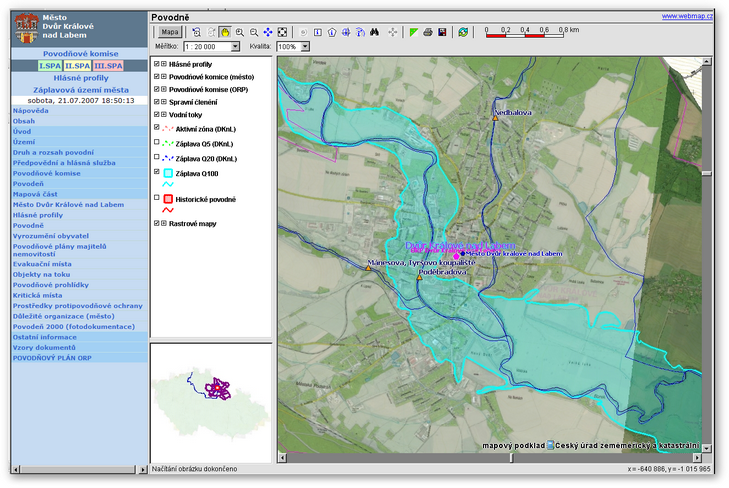Click the greyed circle icon after separator
The width and height of the screenshot is (729, 488).
[x=304, y=32]
